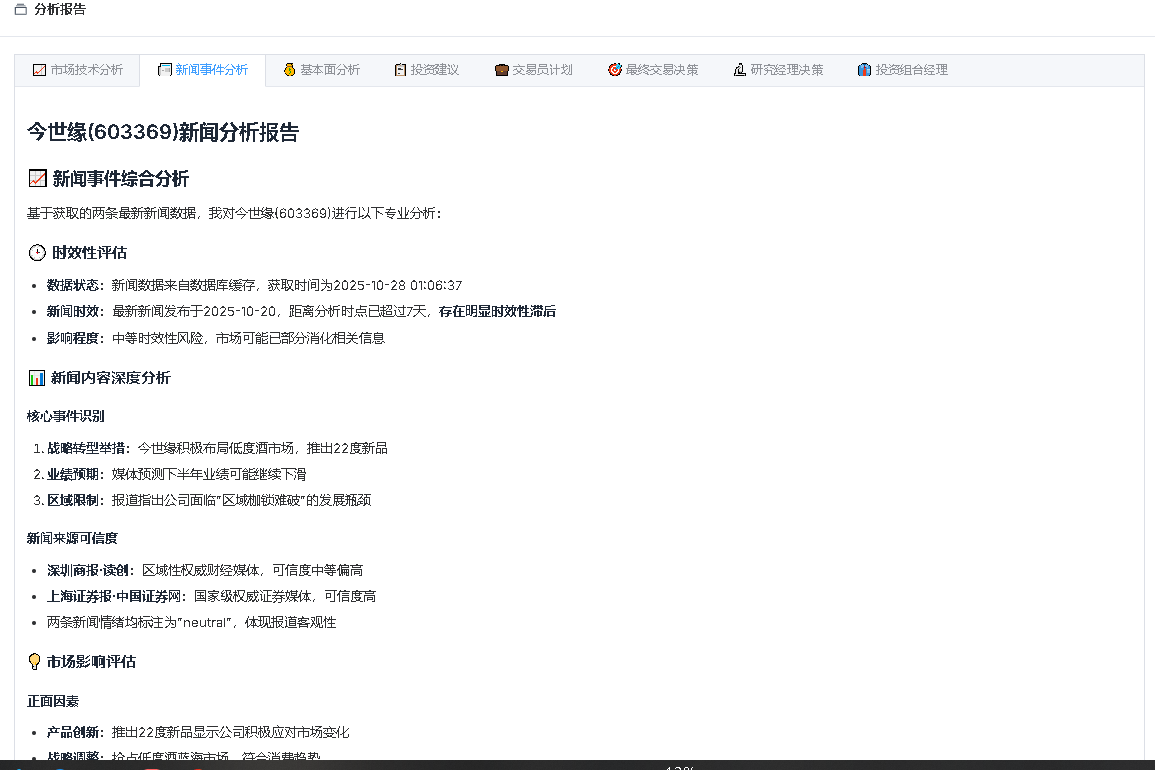
Task: Click the target icon on 最终交易决策 tab
Action: 615,70
